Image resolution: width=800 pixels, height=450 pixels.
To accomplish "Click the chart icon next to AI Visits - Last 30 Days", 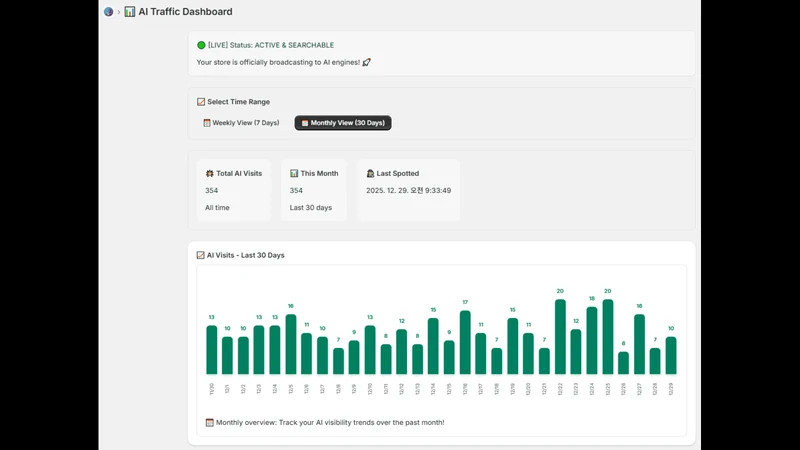I will [201, 255].
